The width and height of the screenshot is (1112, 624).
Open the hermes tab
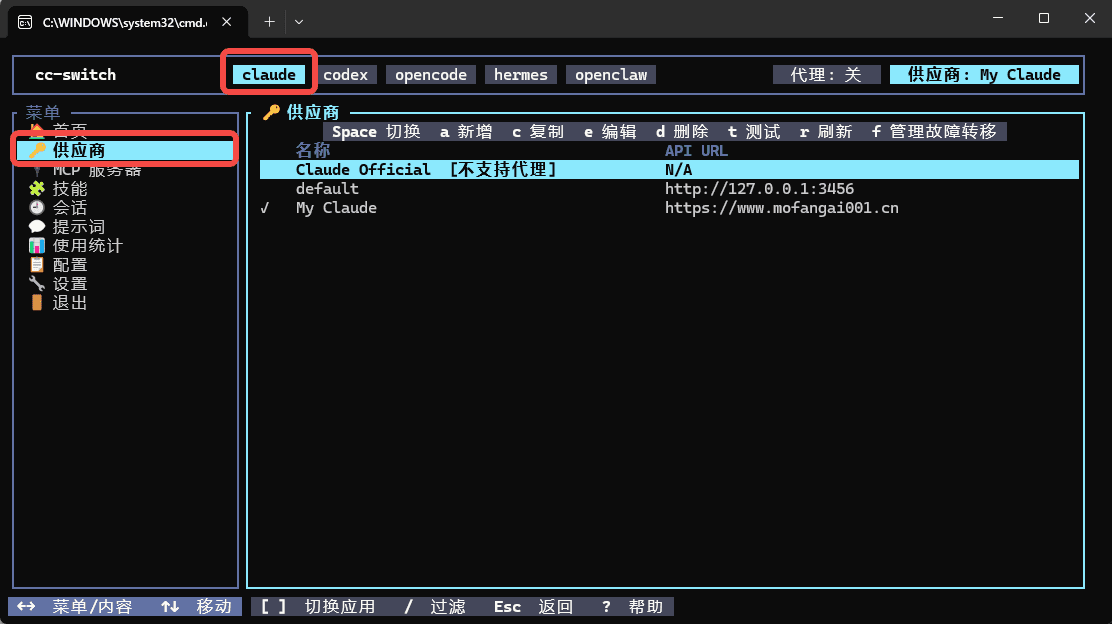(x=521, y=74)
